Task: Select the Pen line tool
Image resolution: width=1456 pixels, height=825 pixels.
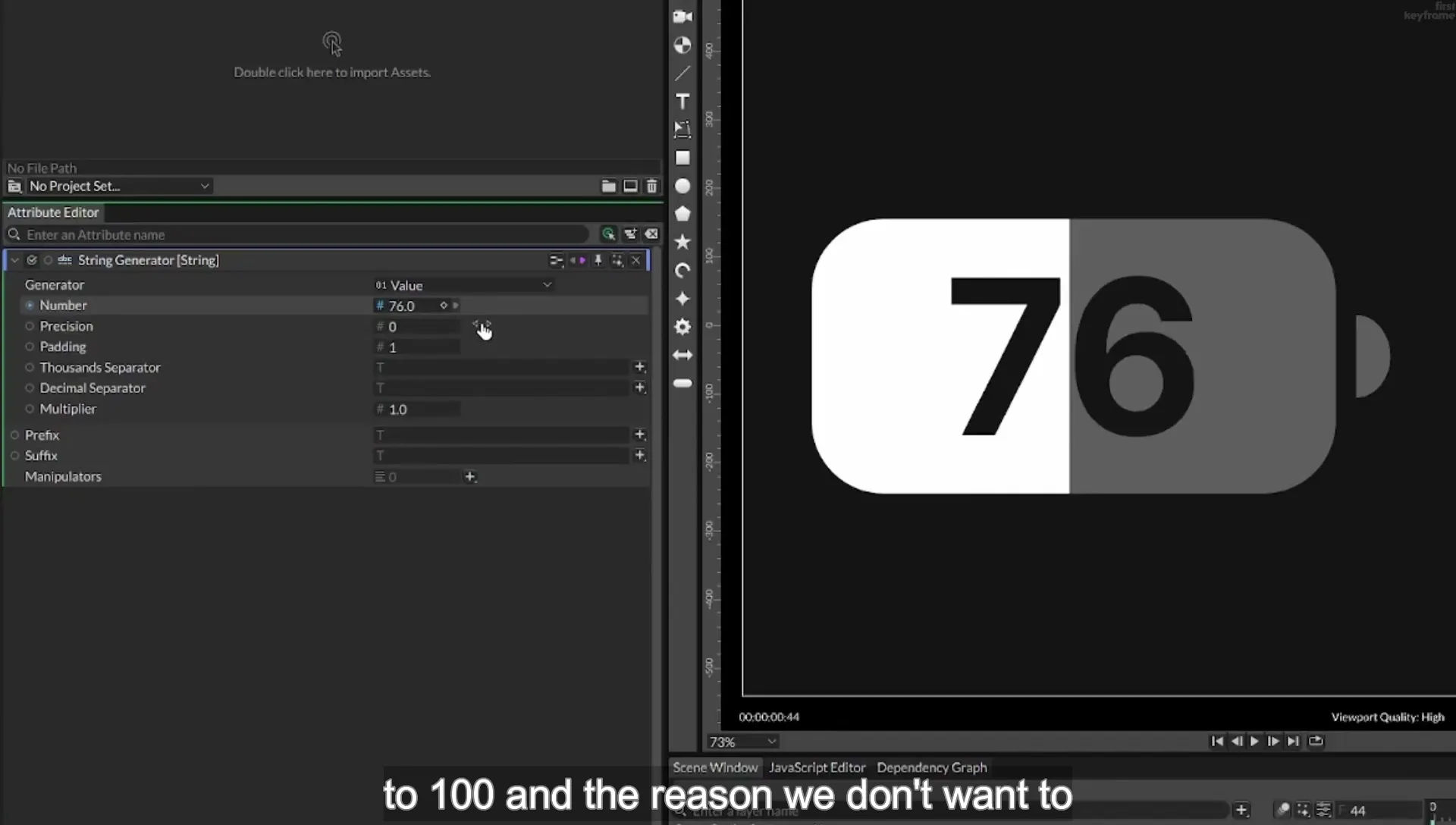Action: [x=682, y=74]
